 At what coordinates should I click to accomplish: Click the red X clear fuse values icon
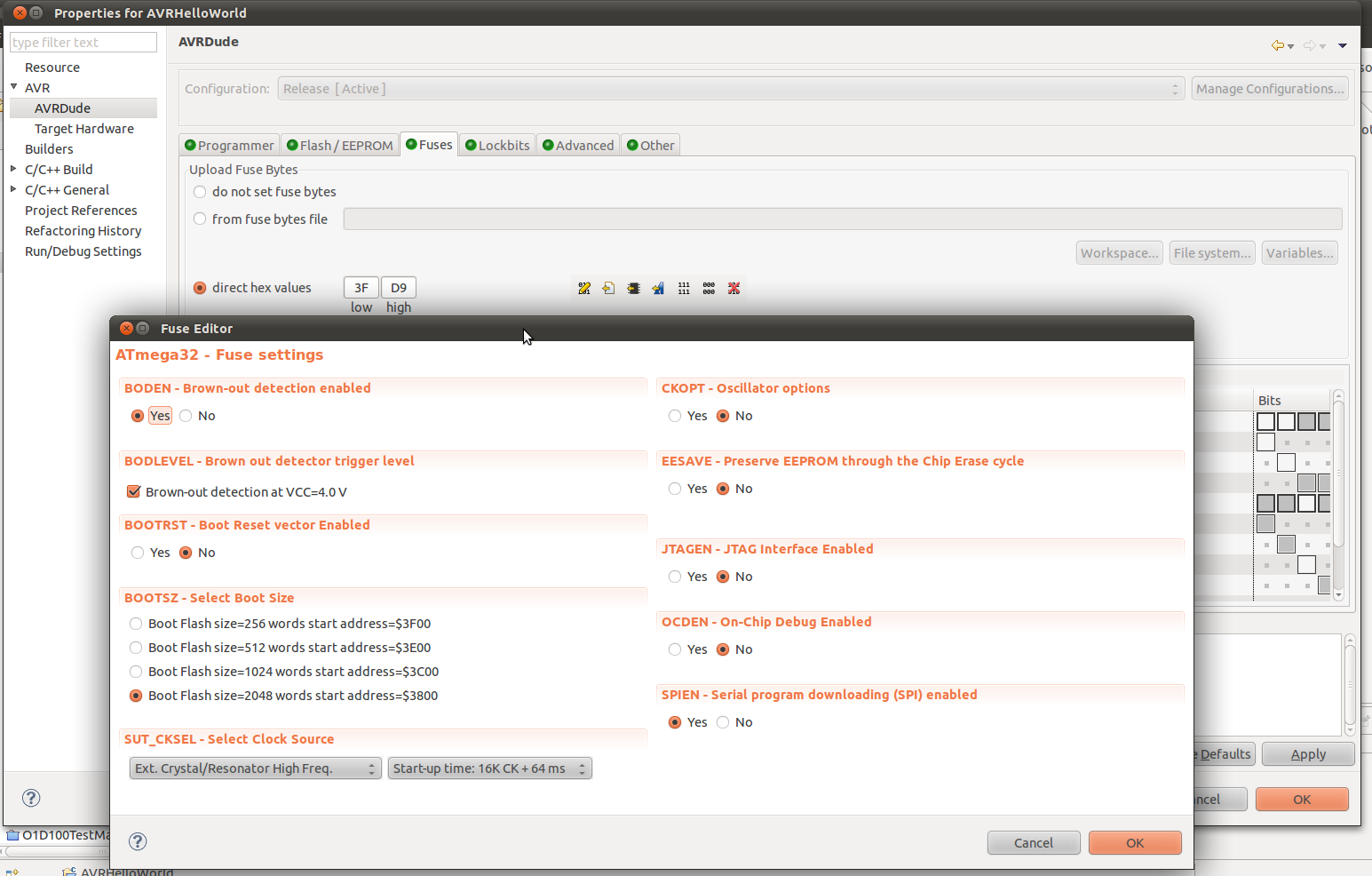(x=734, y=288)
